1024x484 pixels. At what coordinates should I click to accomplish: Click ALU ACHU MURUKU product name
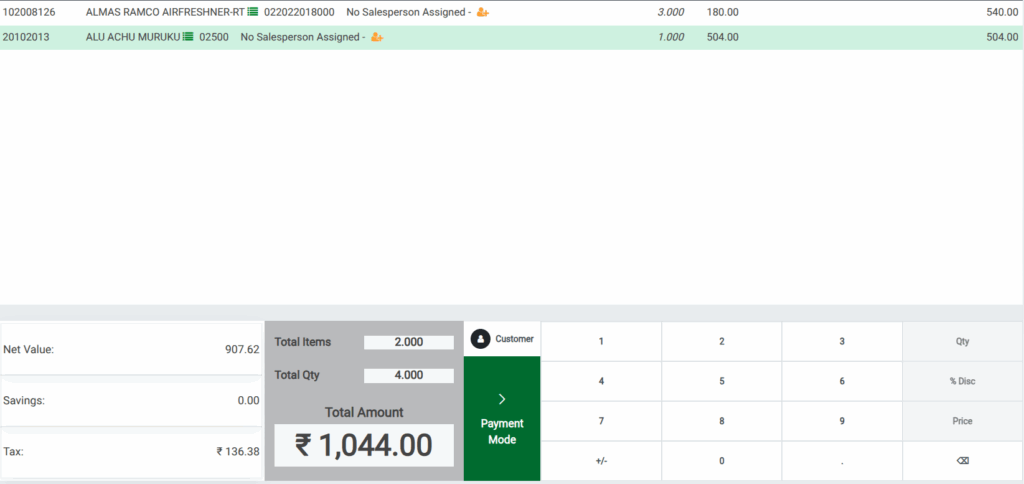(133, 37)
